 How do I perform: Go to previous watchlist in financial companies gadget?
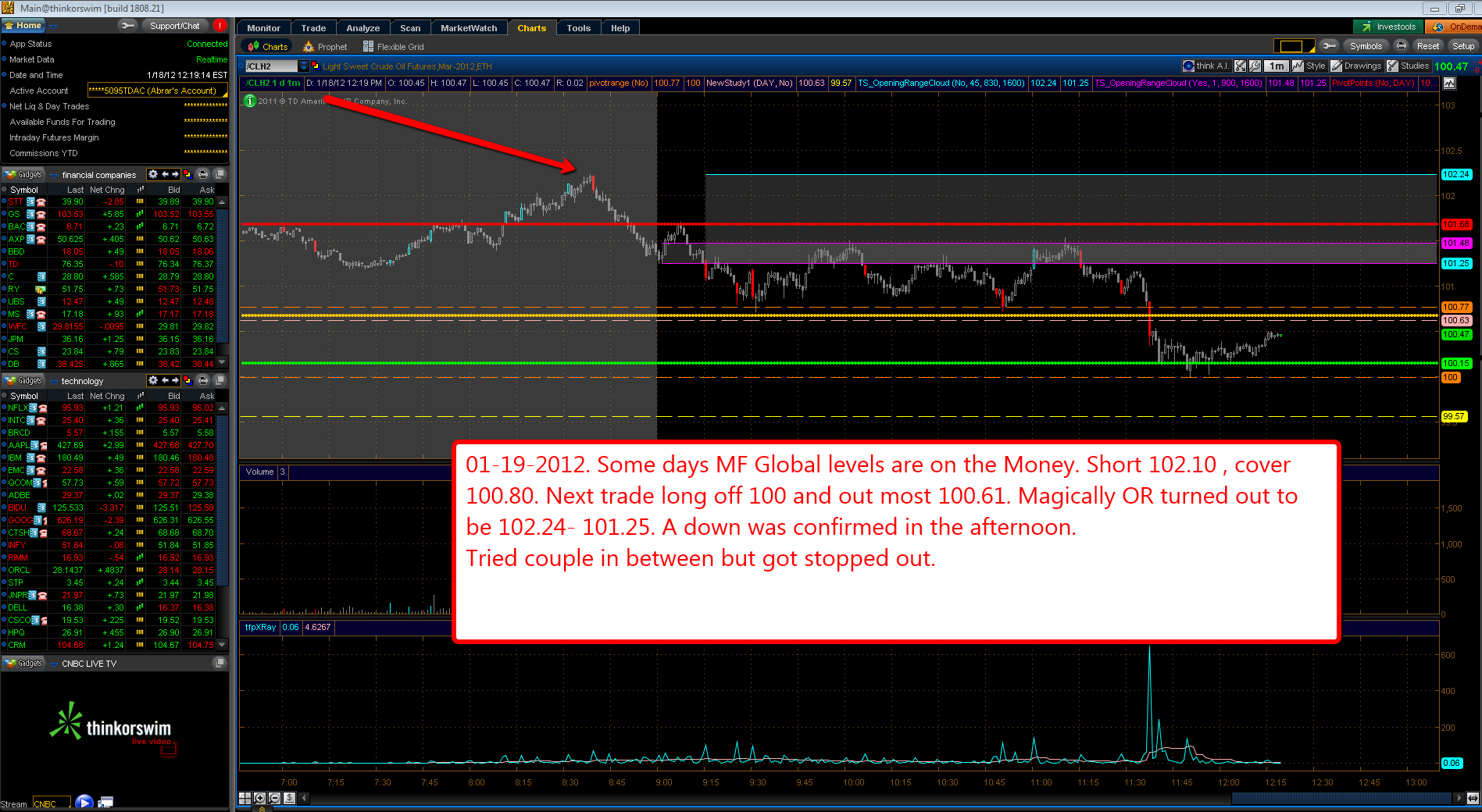(x=165, y=174)
